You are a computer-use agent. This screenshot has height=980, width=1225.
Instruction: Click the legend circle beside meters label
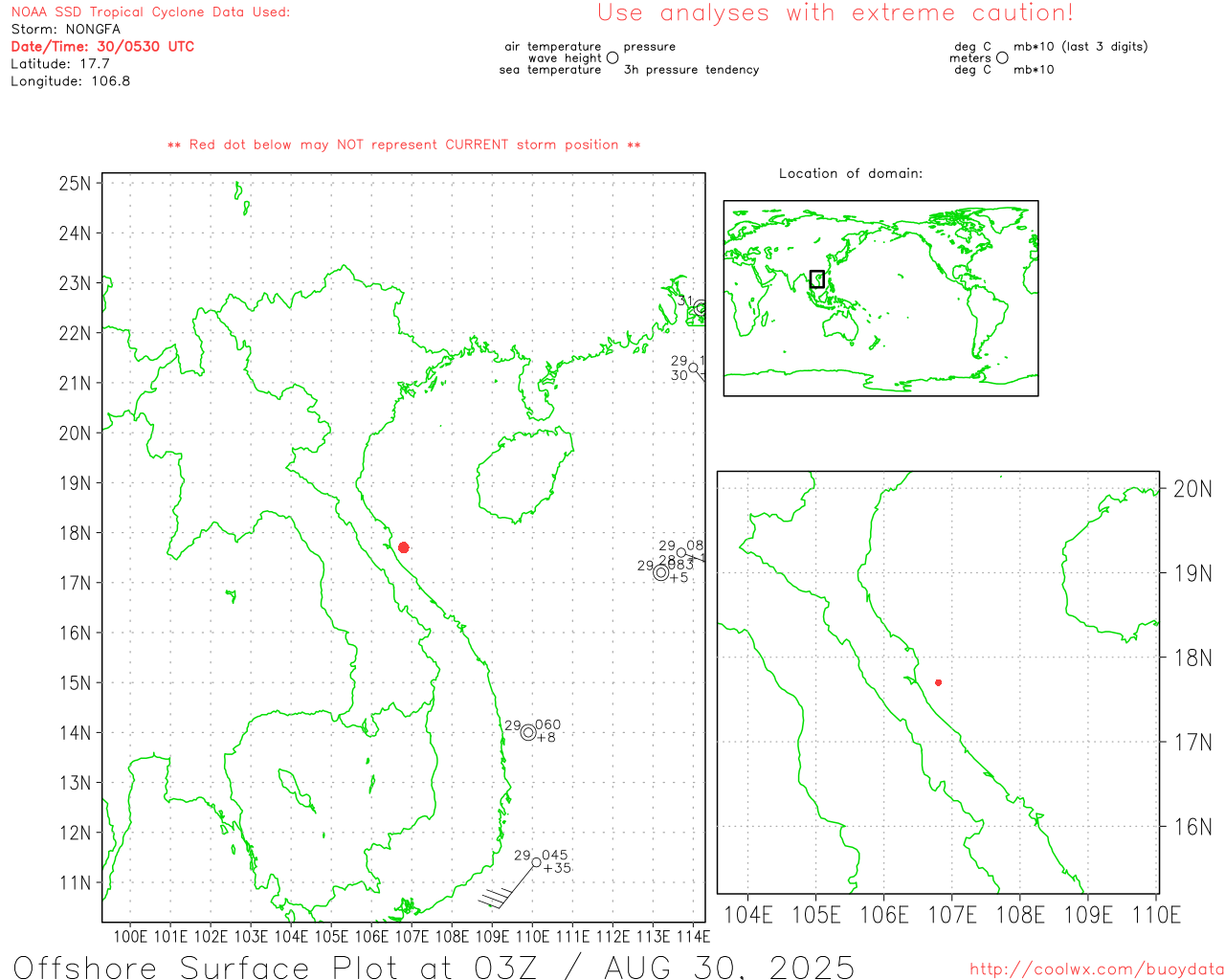click(x=1002, y=57)
